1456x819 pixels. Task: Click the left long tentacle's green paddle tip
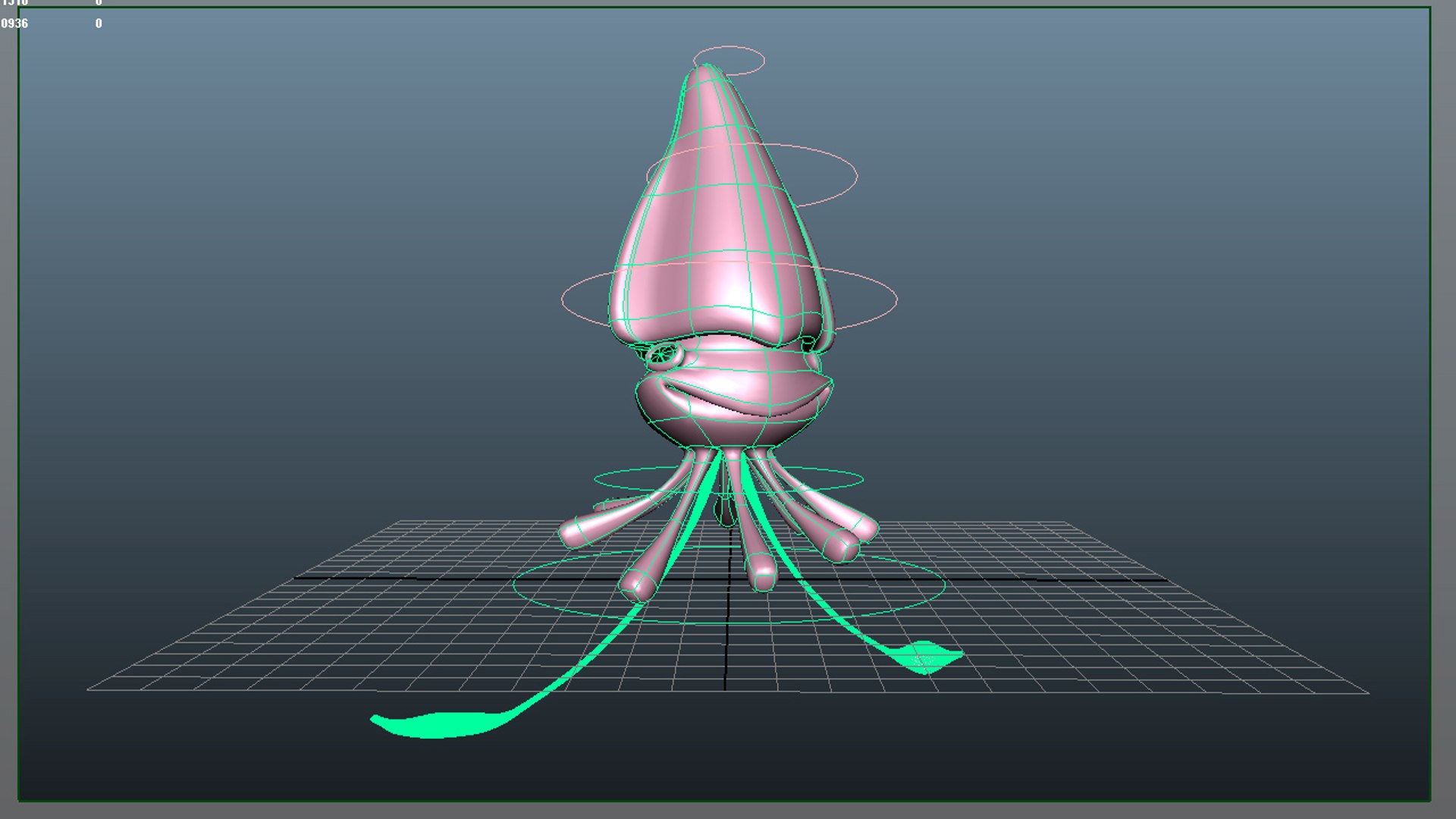coord(440,725)
